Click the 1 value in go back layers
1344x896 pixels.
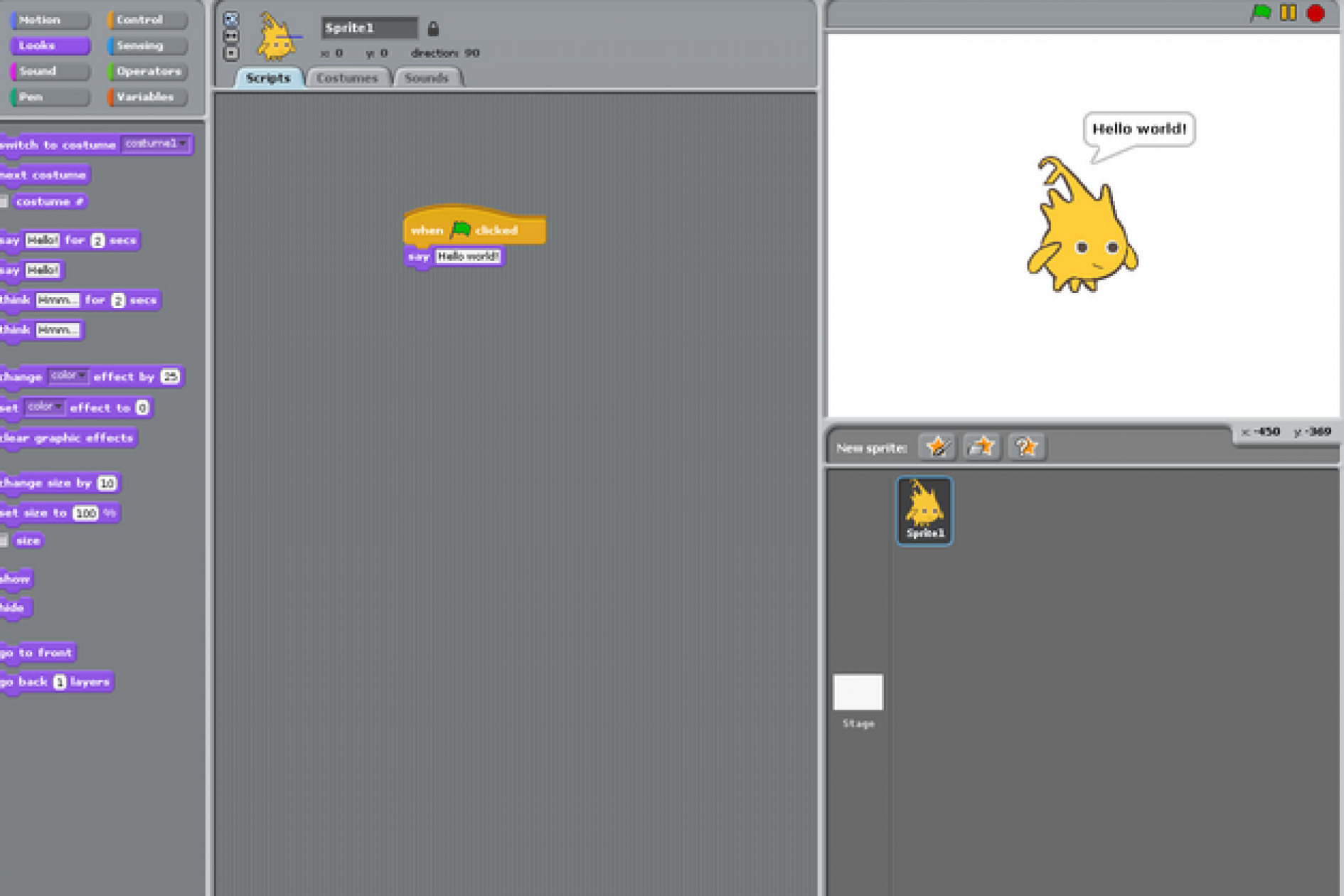coord(60,683)
